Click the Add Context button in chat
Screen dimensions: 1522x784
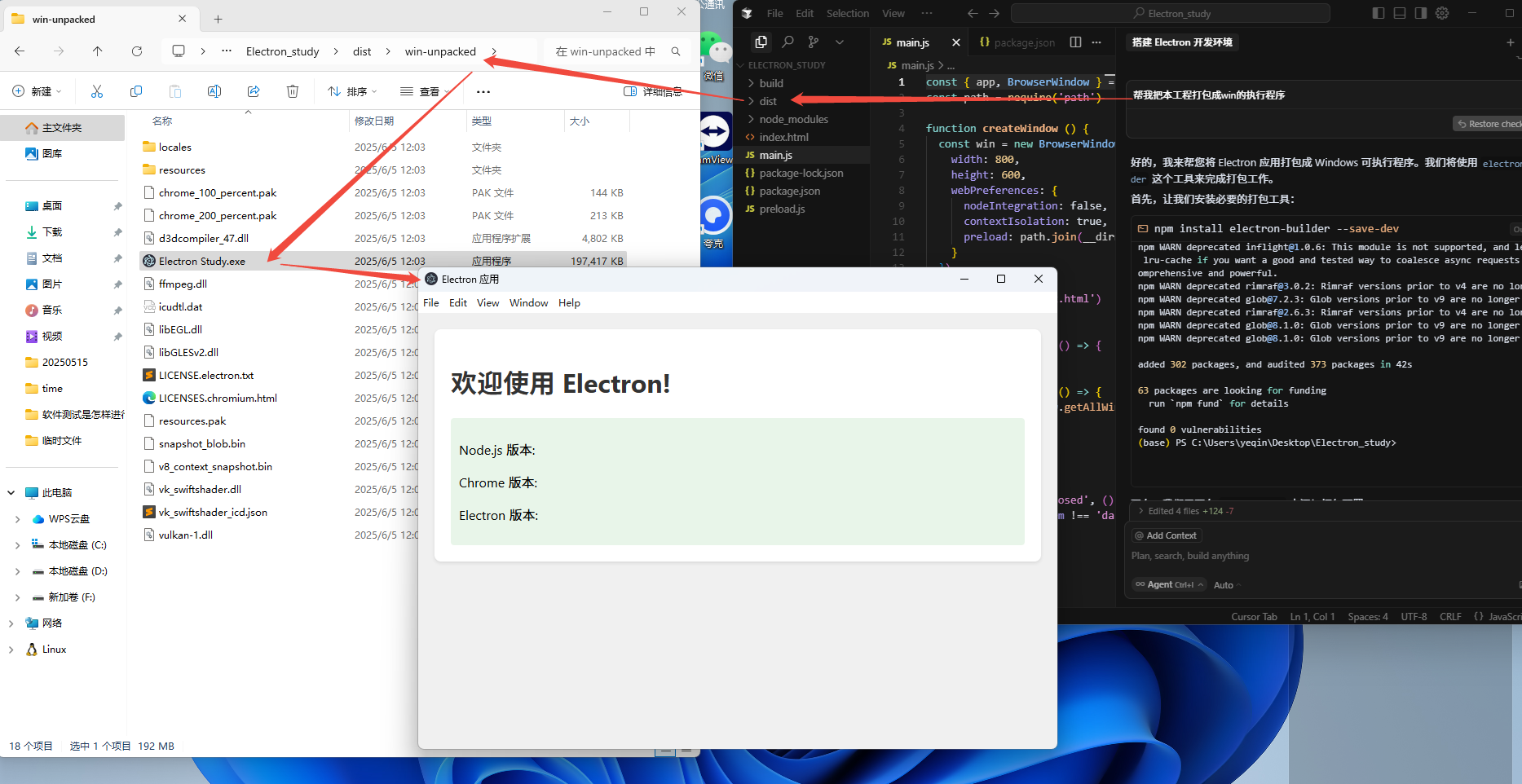pos(1167,535)
